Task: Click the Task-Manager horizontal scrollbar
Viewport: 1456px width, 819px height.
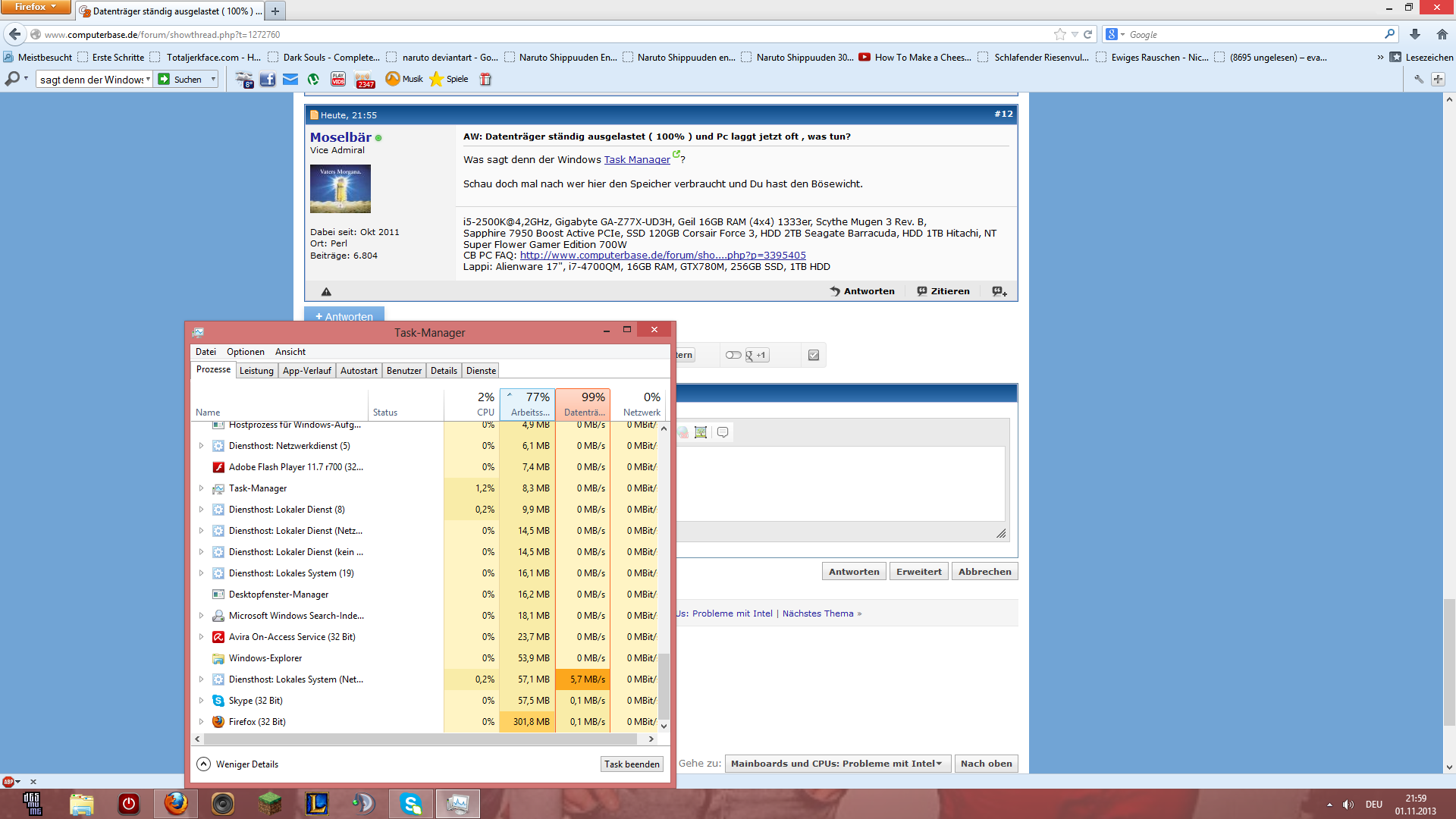Action: coord(421,739)
